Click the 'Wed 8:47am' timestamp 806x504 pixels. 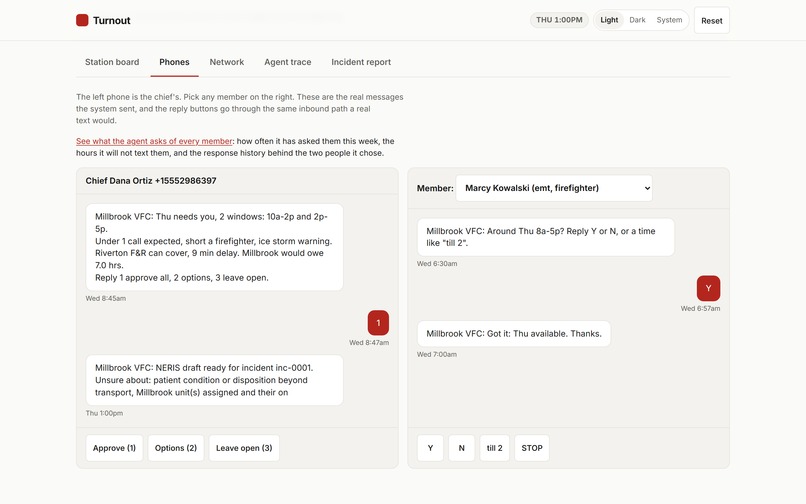pyautogui.click(x=369, y=343)
